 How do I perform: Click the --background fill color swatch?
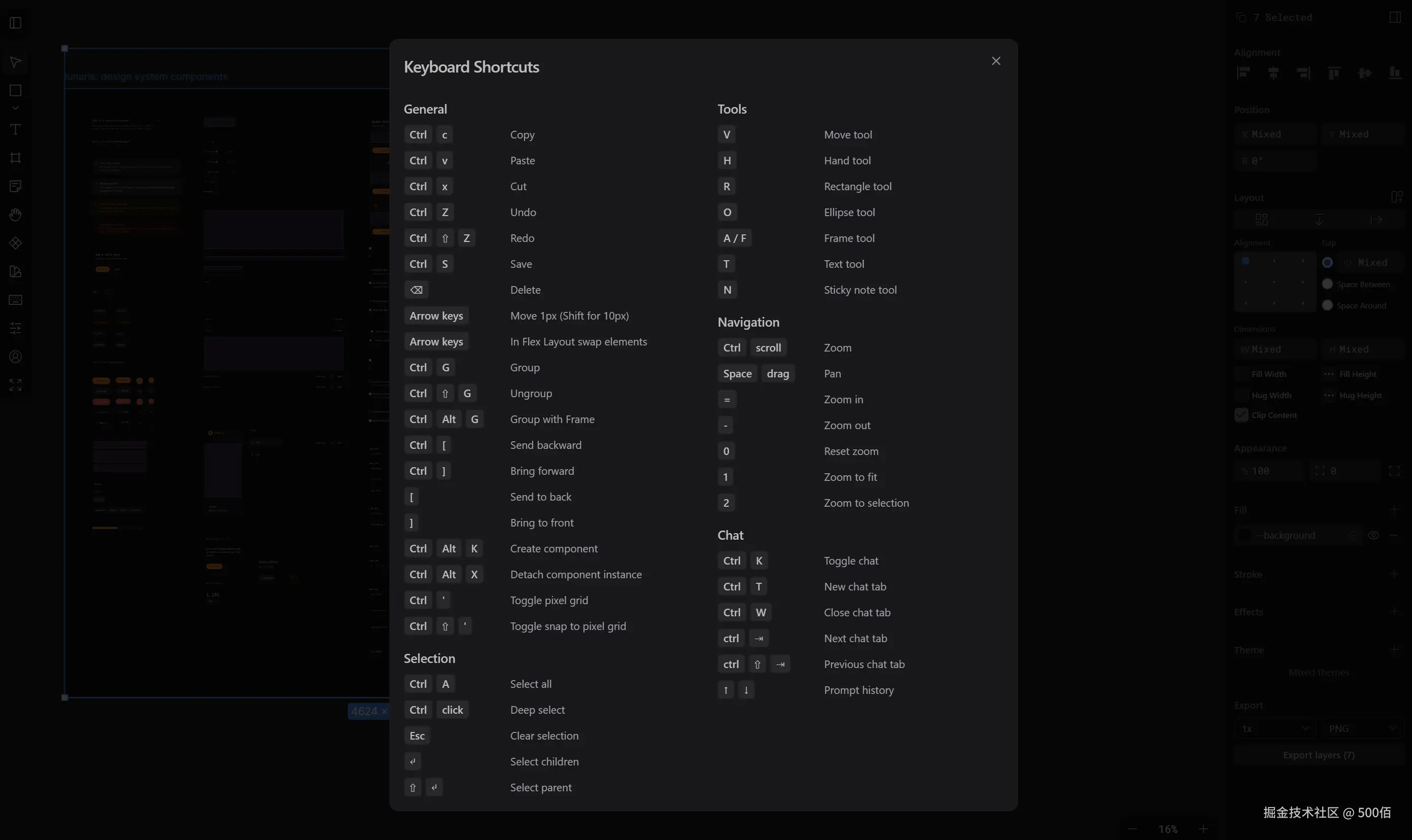(x=1245, y=535)
